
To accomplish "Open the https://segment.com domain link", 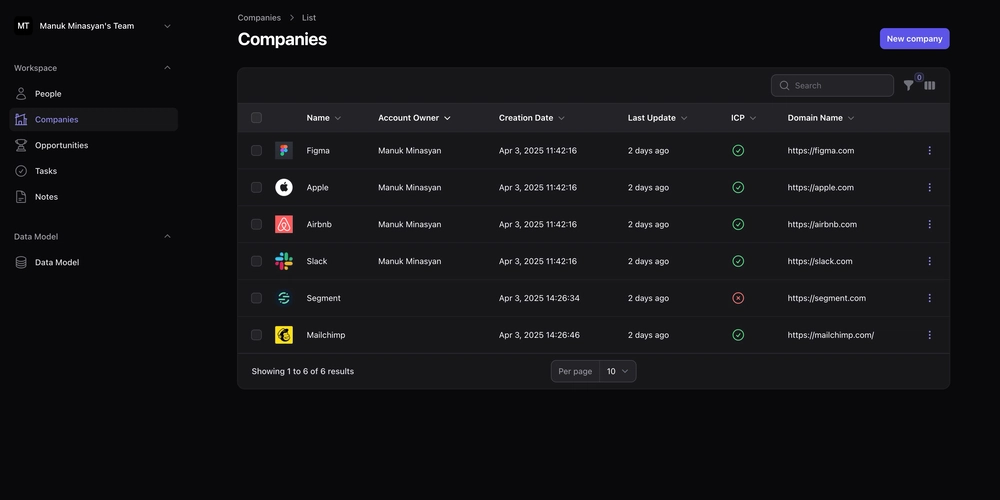I will coord(827,298).
